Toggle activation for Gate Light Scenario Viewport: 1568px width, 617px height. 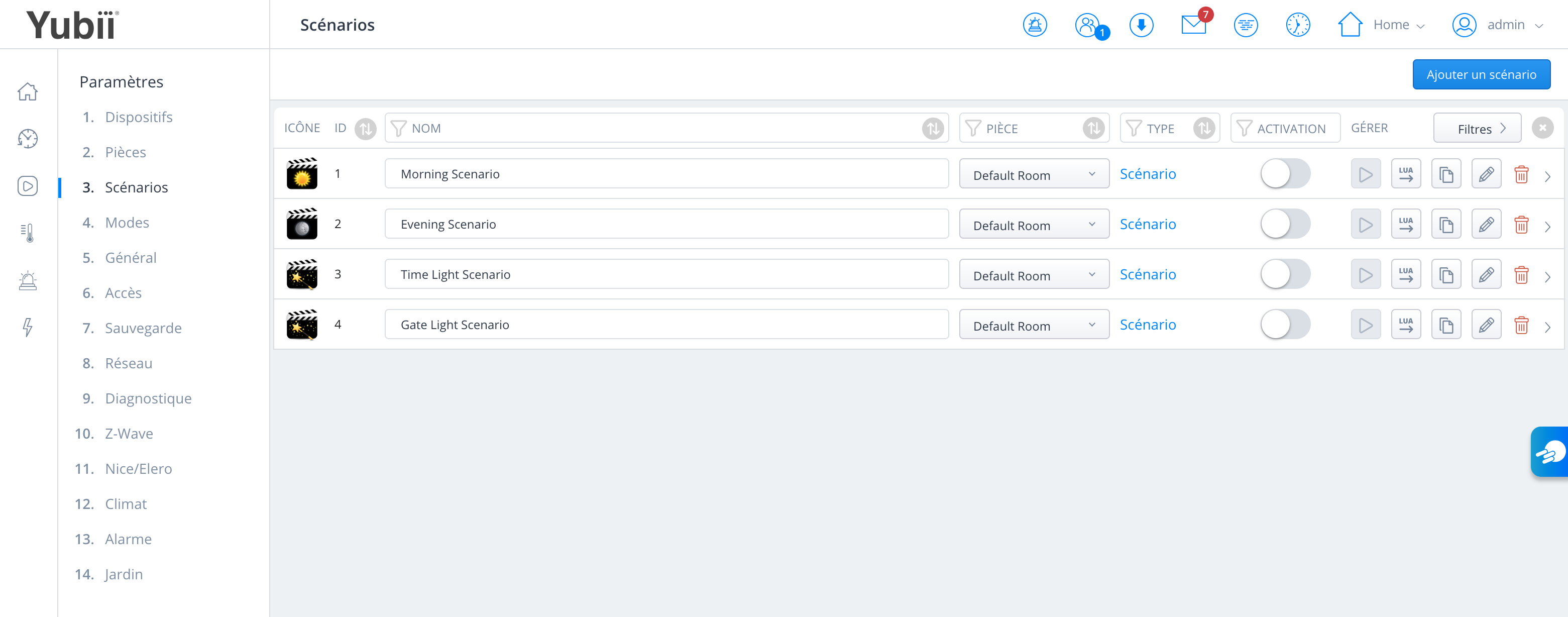pos(1285,325)
